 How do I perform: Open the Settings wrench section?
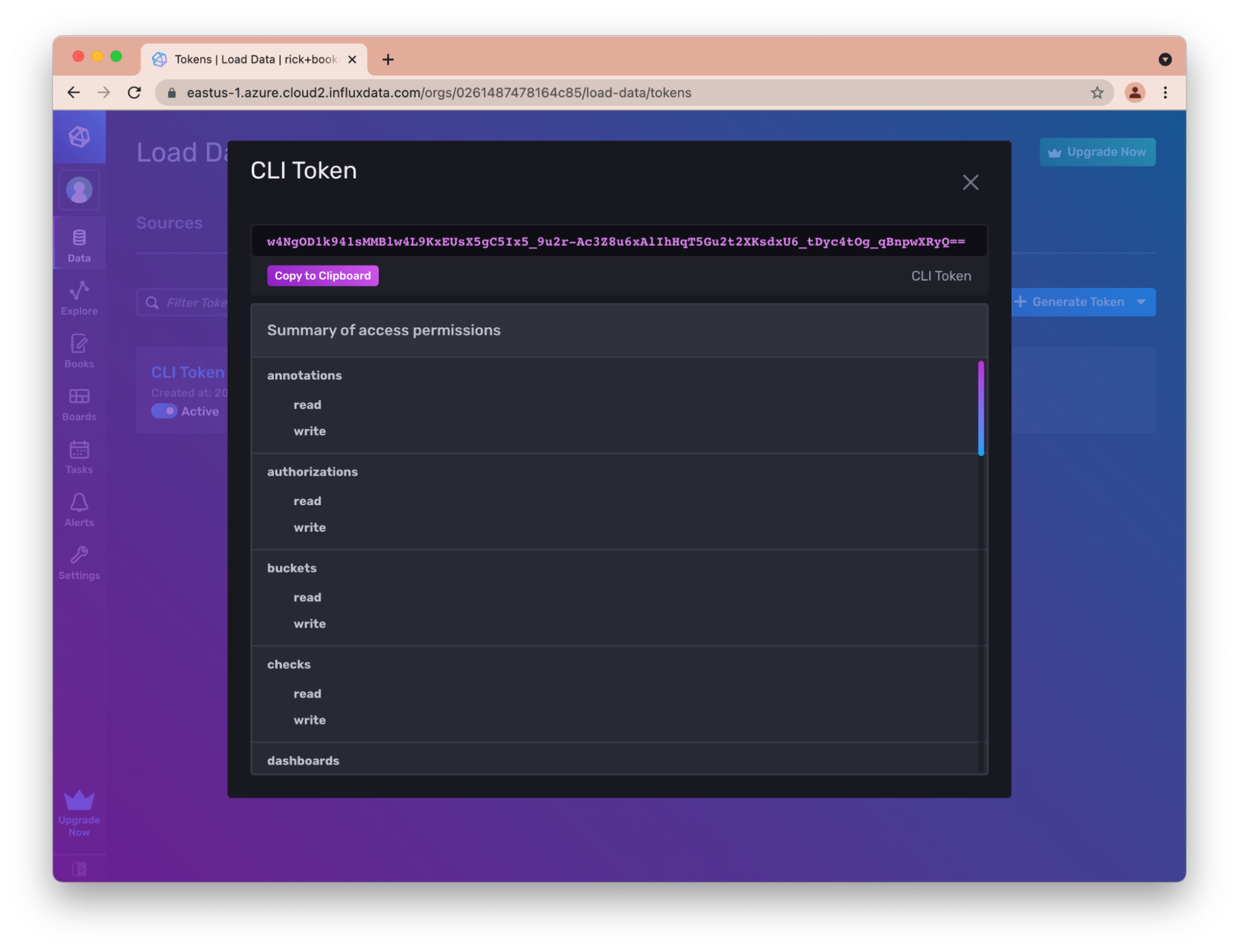click(x=79, y=563)
